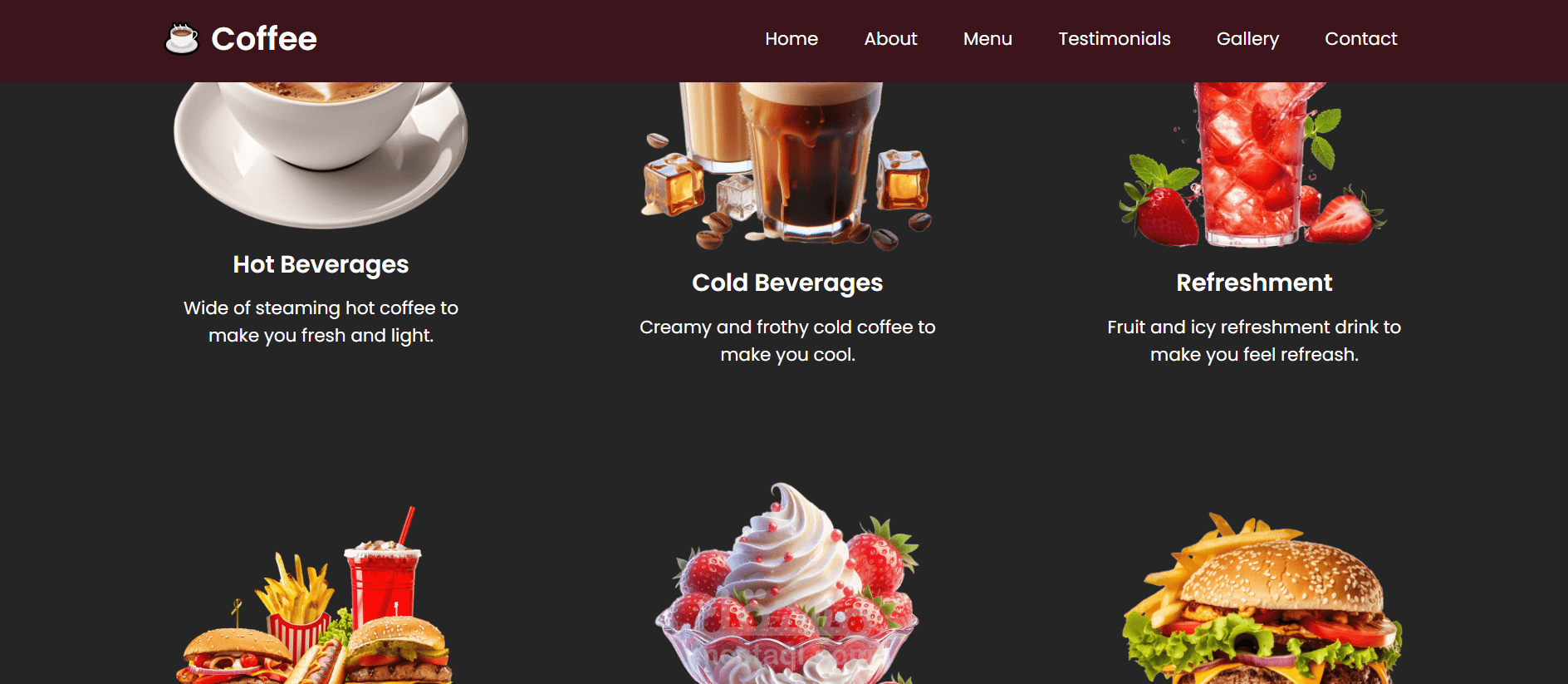Open the Menu nav item

click(987, 39)
